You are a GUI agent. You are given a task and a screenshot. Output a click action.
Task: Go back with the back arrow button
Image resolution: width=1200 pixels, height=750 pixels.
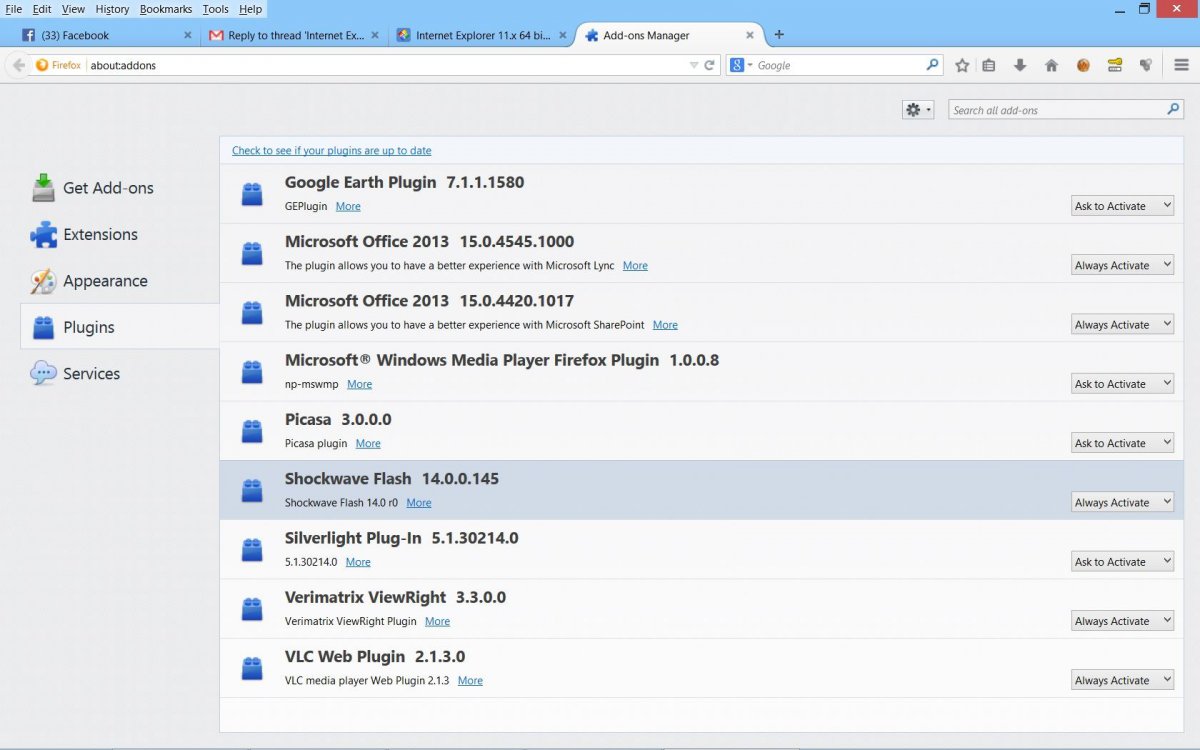point(18,65)
